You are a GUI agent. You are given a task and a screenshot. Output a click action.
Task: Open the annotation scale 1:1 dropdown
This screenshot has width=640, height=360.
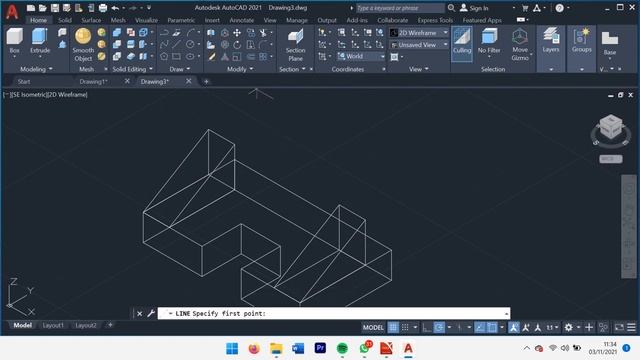pos(552,327)
